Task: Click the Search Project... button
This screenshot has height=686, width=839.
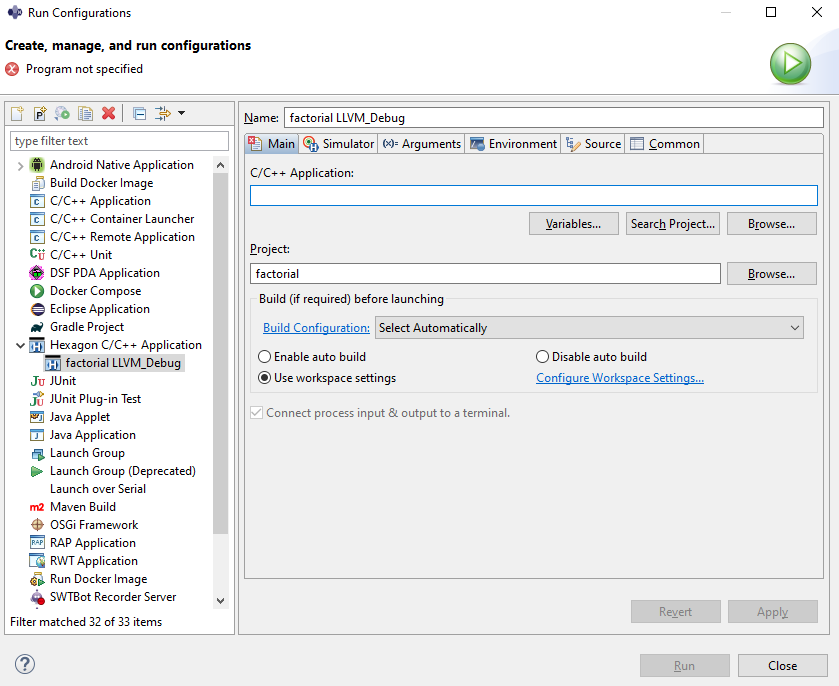Action: (673, 224)
